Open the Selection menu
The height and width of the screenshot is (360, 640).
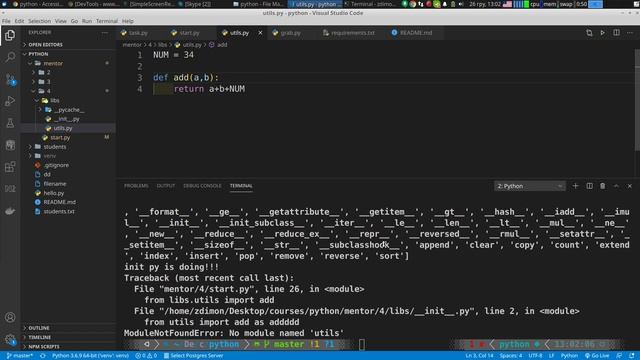pos(39,21)
